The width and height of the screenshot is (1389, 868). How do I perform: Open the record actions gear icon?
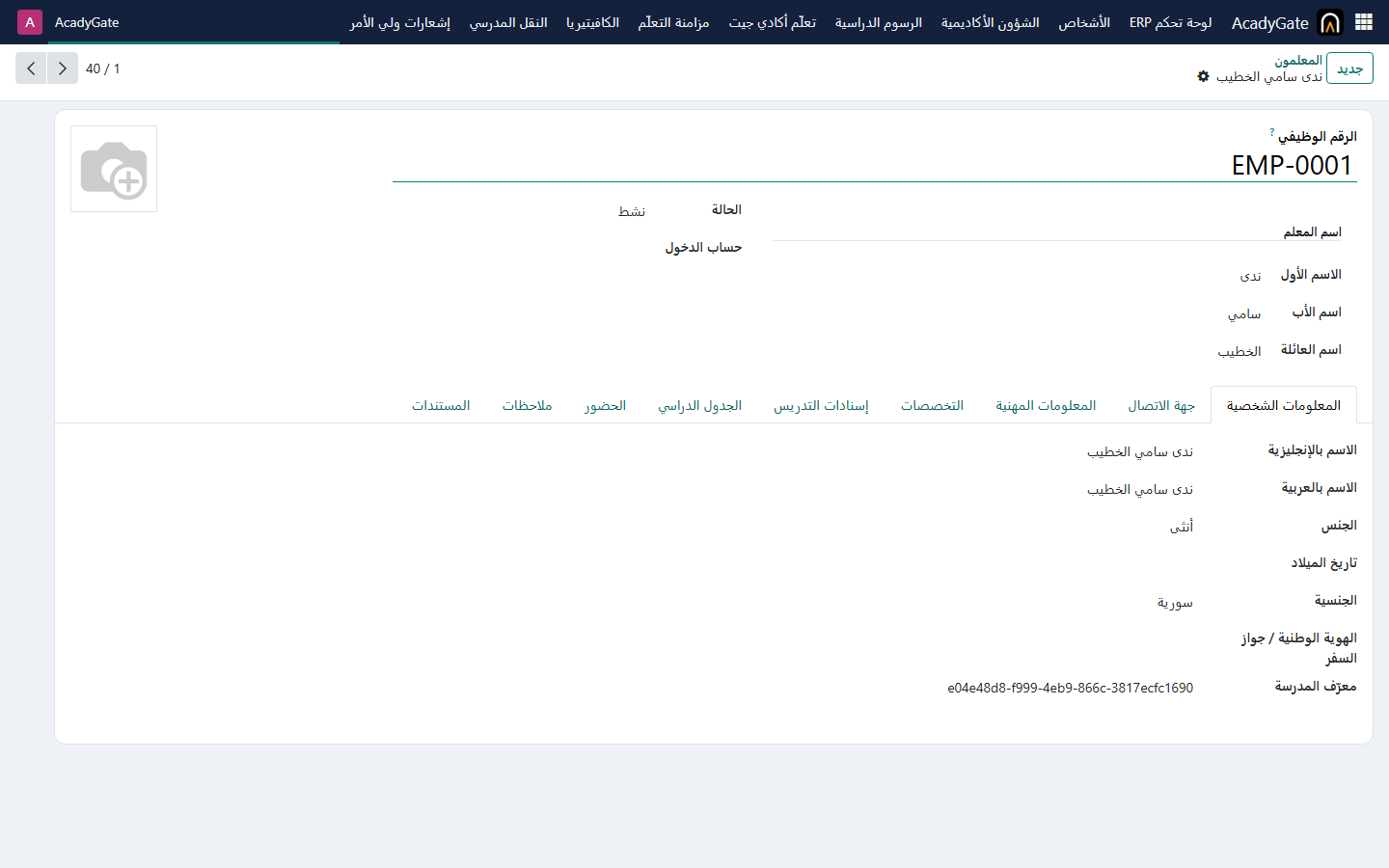(x=1203, y=76)
